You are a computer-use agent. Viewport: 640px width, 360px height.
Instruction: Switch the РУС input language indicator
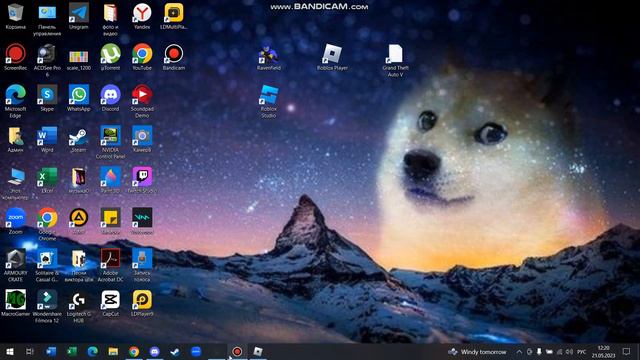click(582, 352)
